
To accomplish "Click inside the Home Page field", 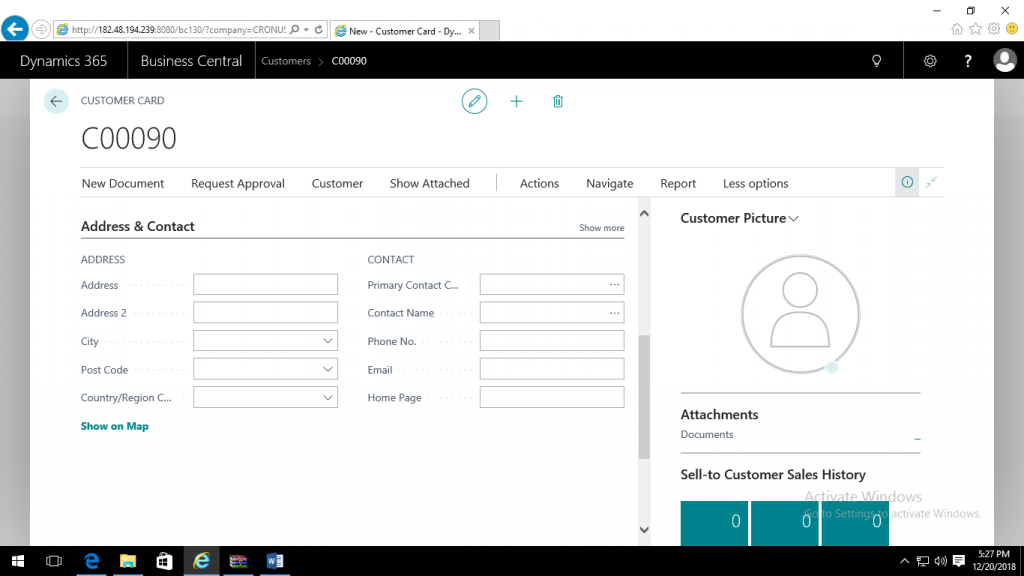I will click(552, 397).
